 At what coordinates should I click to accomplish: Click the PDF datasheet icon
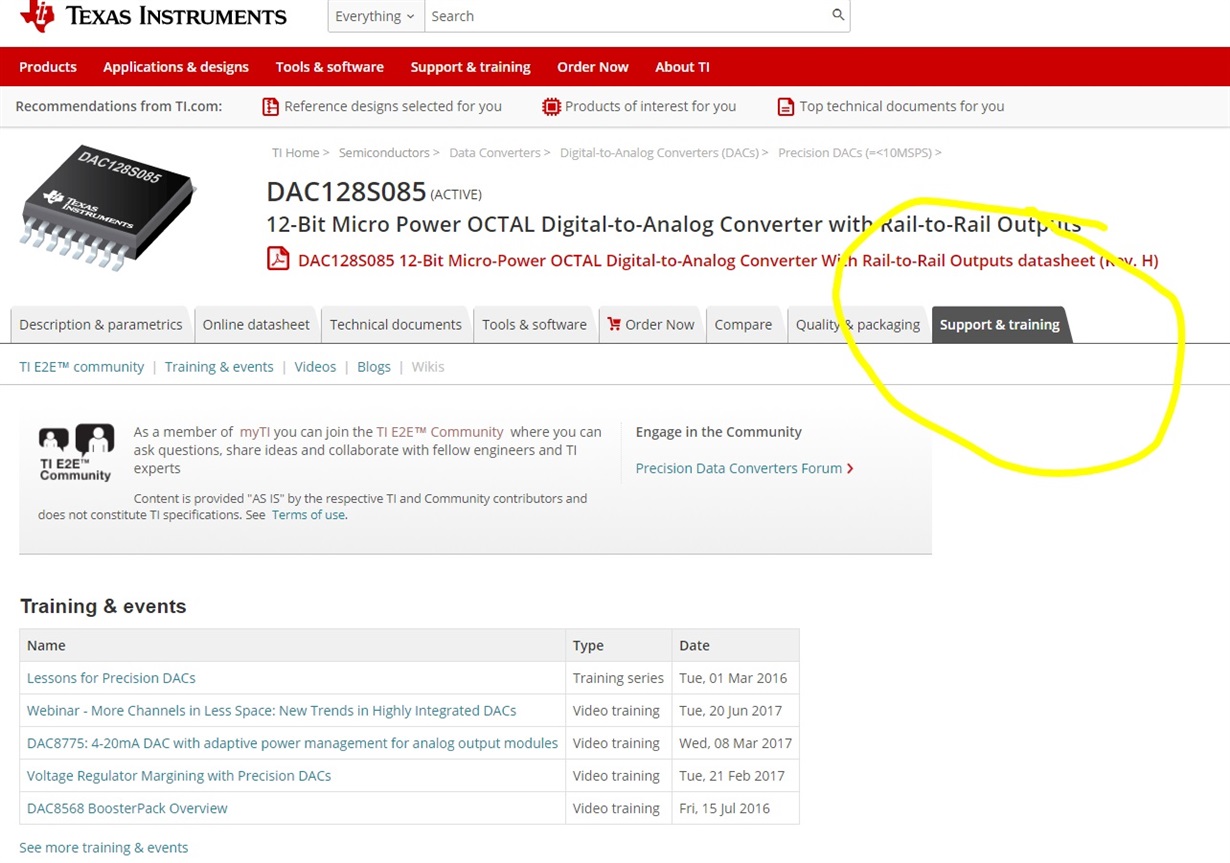click(x=278, y=259)
